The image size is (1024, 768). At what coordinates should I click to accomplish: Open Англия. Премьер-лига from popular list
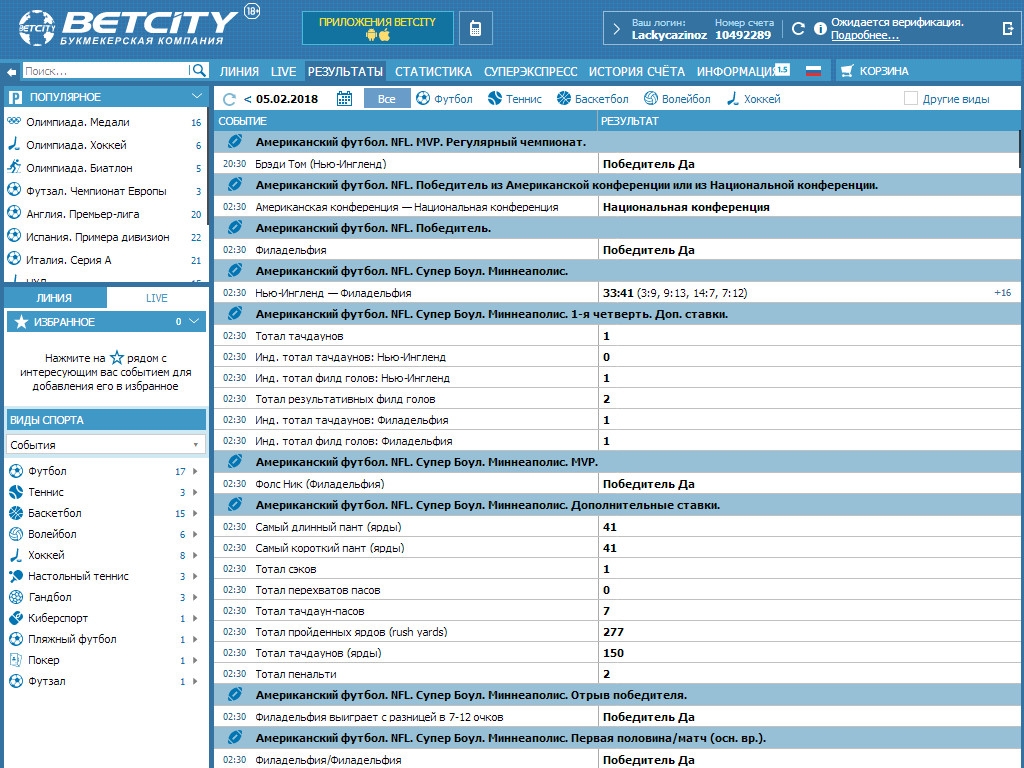83,214
